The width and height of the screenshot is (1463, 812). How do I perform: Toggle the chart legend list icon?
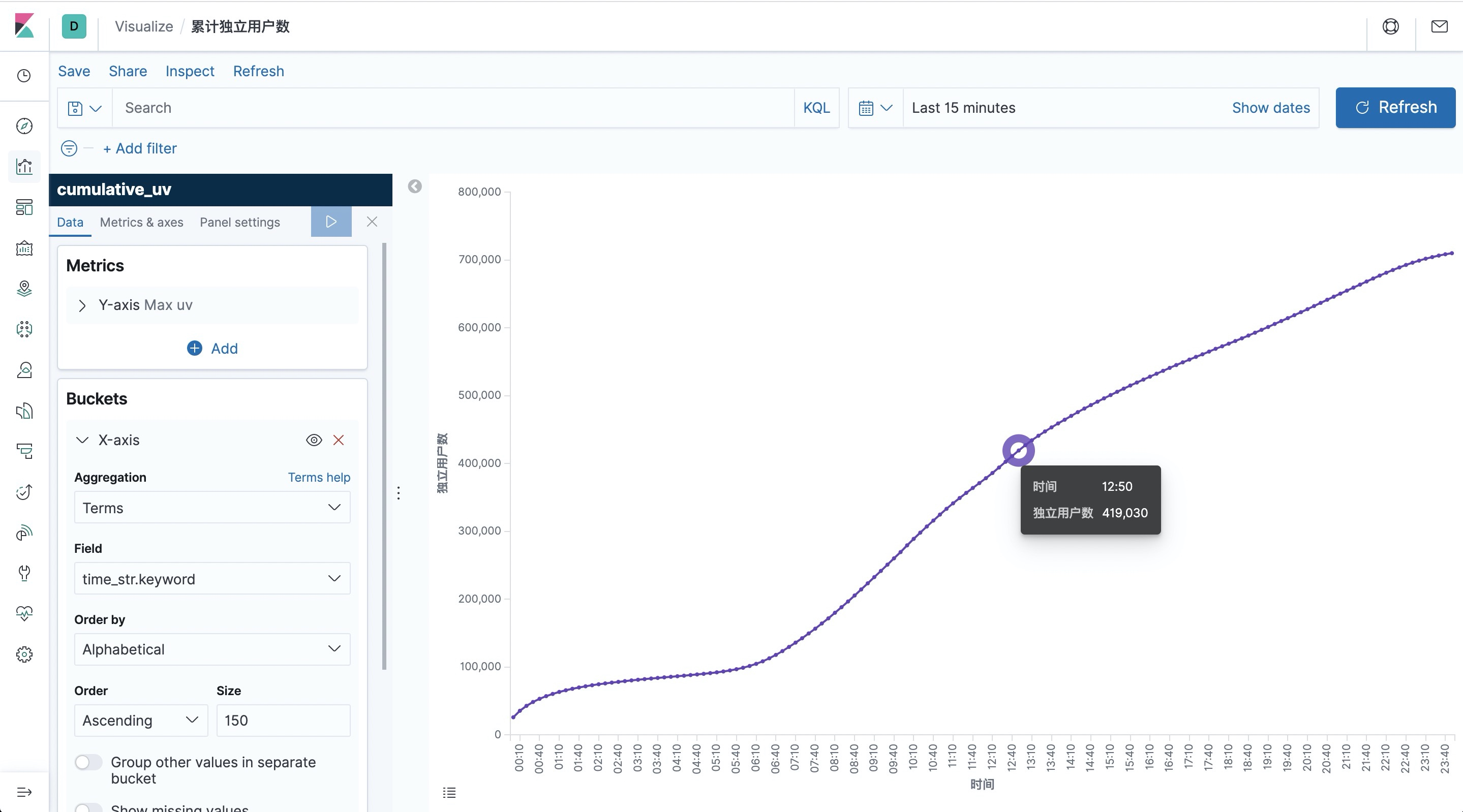point(449,793)
